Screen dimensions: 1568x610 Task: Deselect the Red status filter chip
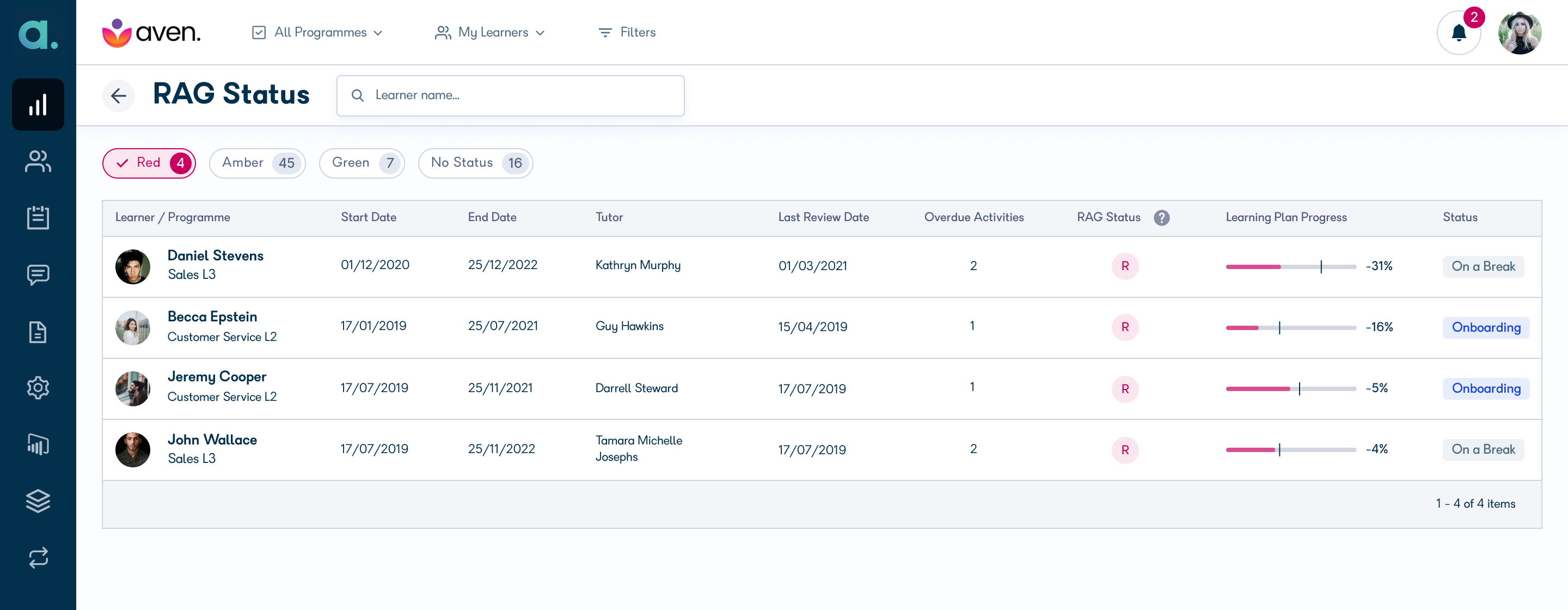(x=149, y=163)
